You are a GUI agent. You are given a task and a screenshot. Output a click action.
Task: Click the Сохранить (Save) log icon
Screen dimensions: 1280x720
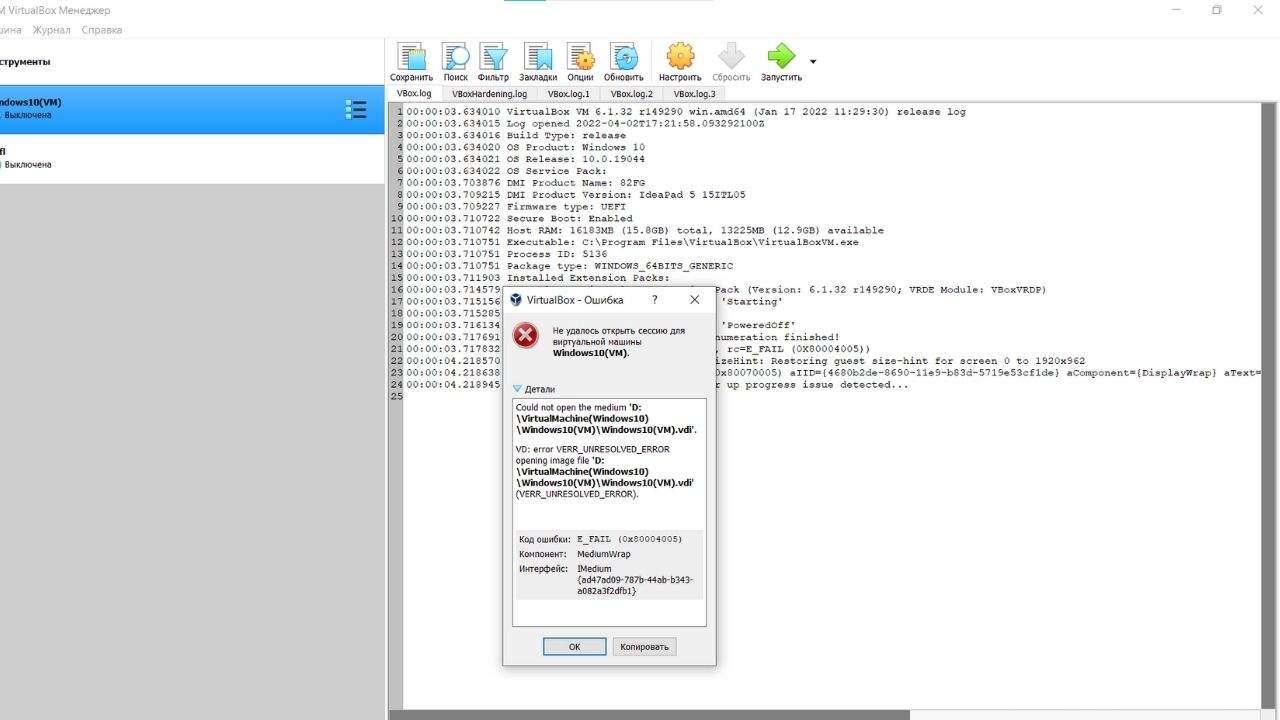coord(411,62)
